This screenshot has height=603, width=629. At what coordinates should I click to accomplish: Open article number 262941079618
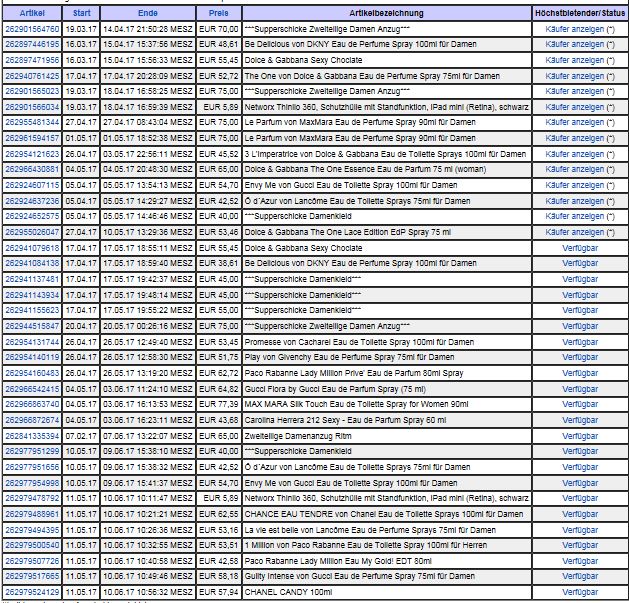click(32, 248)
